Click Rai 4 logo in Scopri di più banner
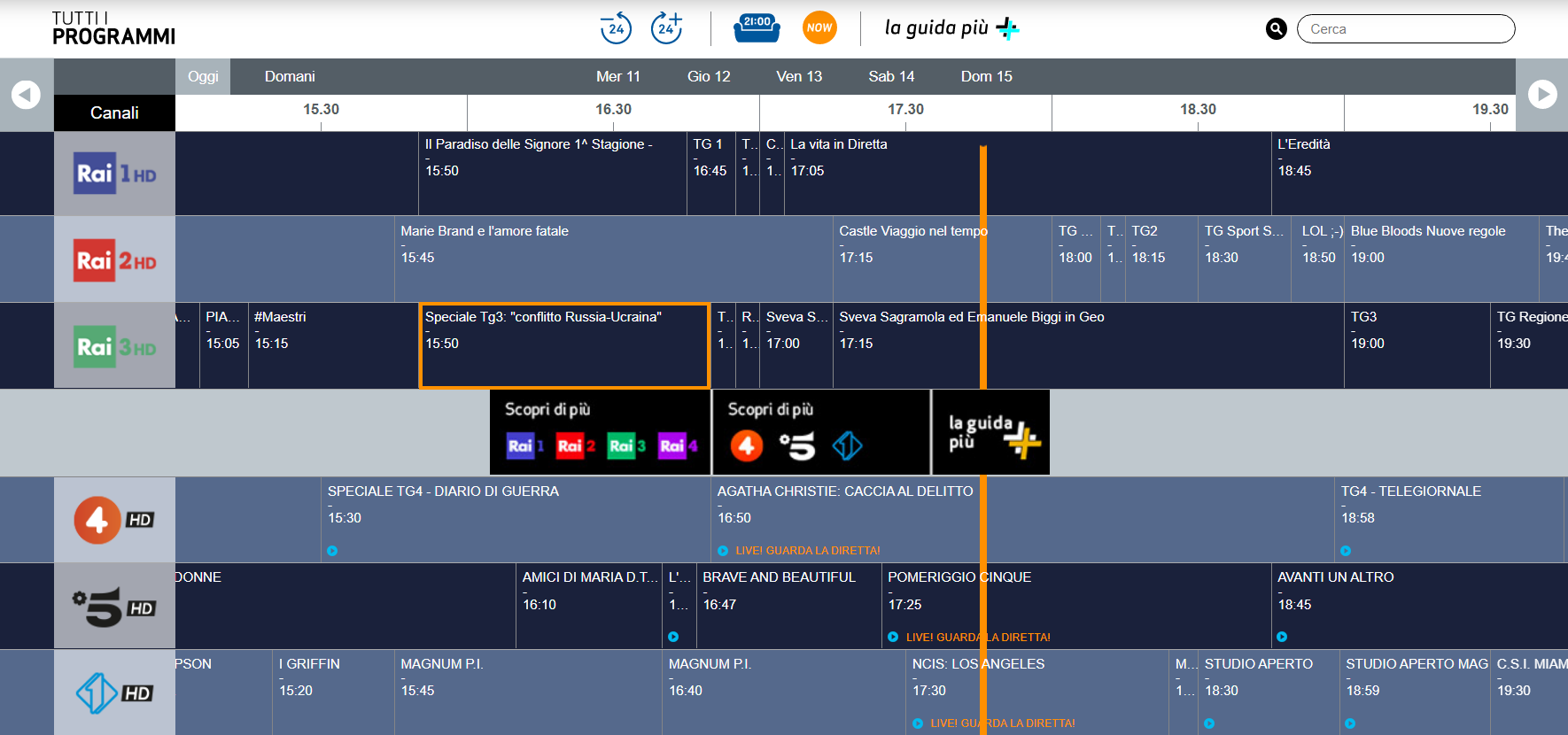1568x735 pixels. (x=678, y=445)
